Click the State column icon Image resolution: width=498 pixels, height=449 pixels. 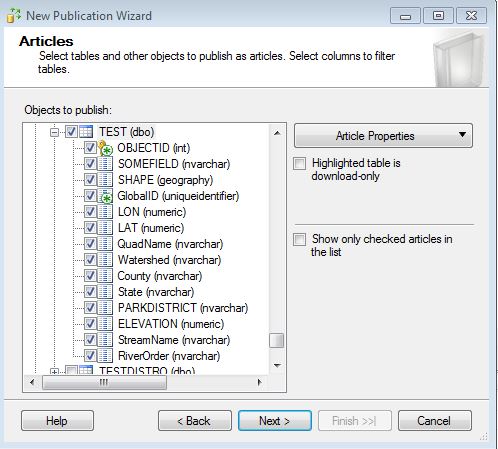105,292
